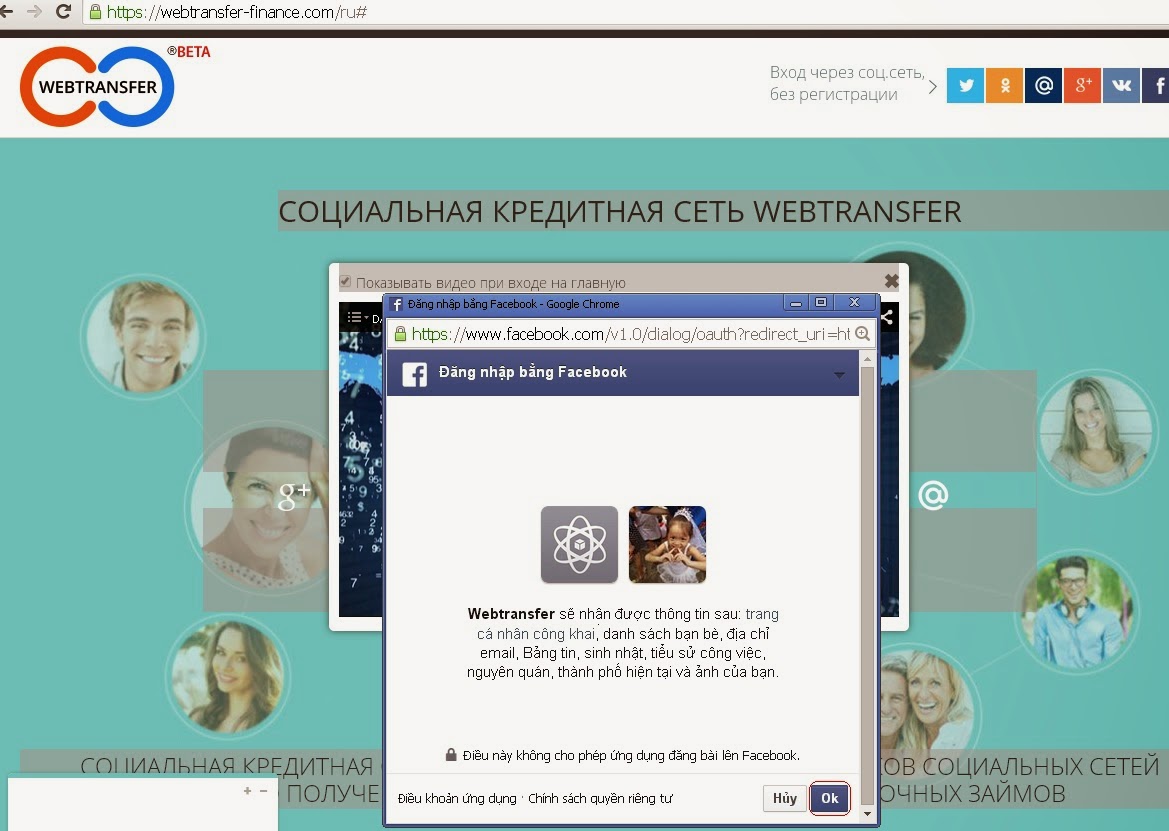Open 'Điều khoản ứng dụng' link
Viewport: 1169px width, 831px height.
click(x=457, y=798)
